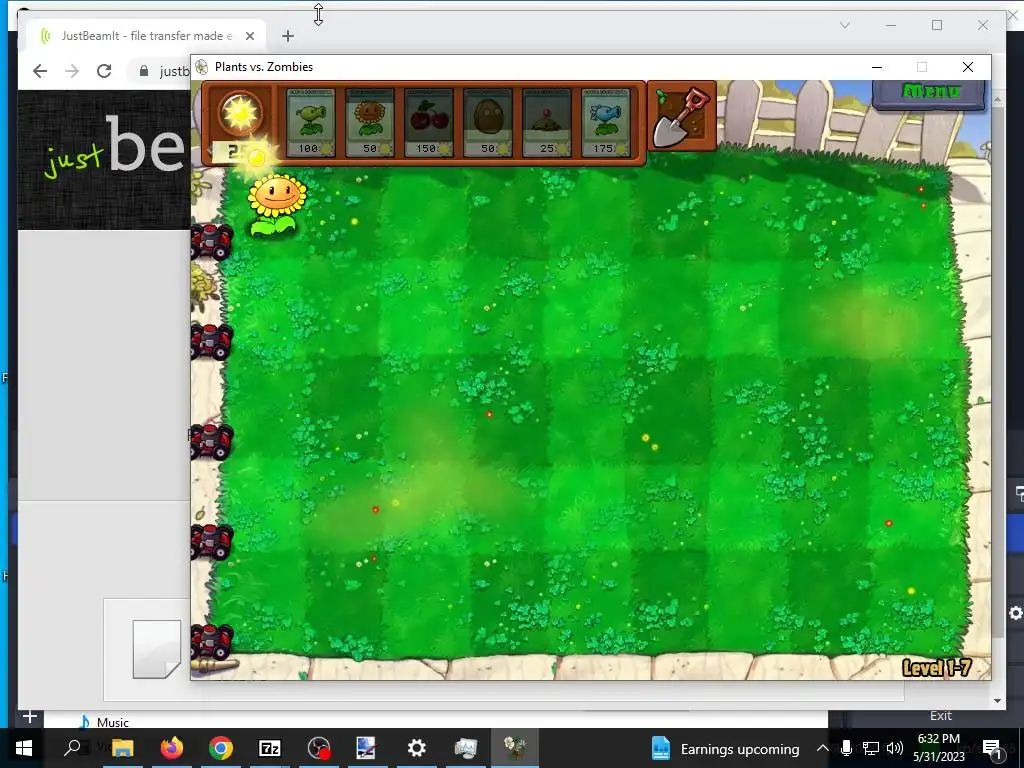This screenshot has width=1024, height=768.
Task: Click the fifth row lawn mower
Action: click(212, 642)
